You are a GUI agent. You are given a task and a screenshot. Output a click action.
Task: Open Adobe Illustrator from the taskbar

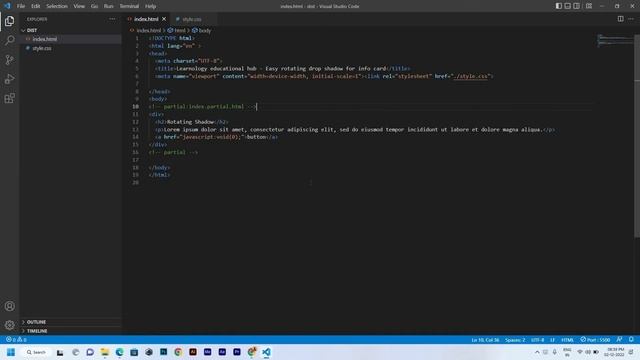(193, 352)
